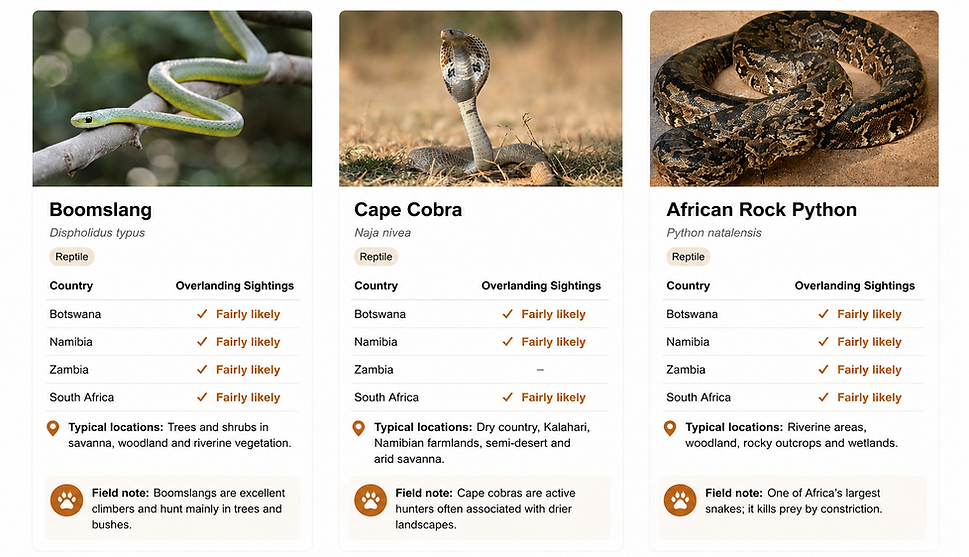Click the Boomslang paw print field note icon
Screen dimensions: 969x557
click(x=67, y=500)
